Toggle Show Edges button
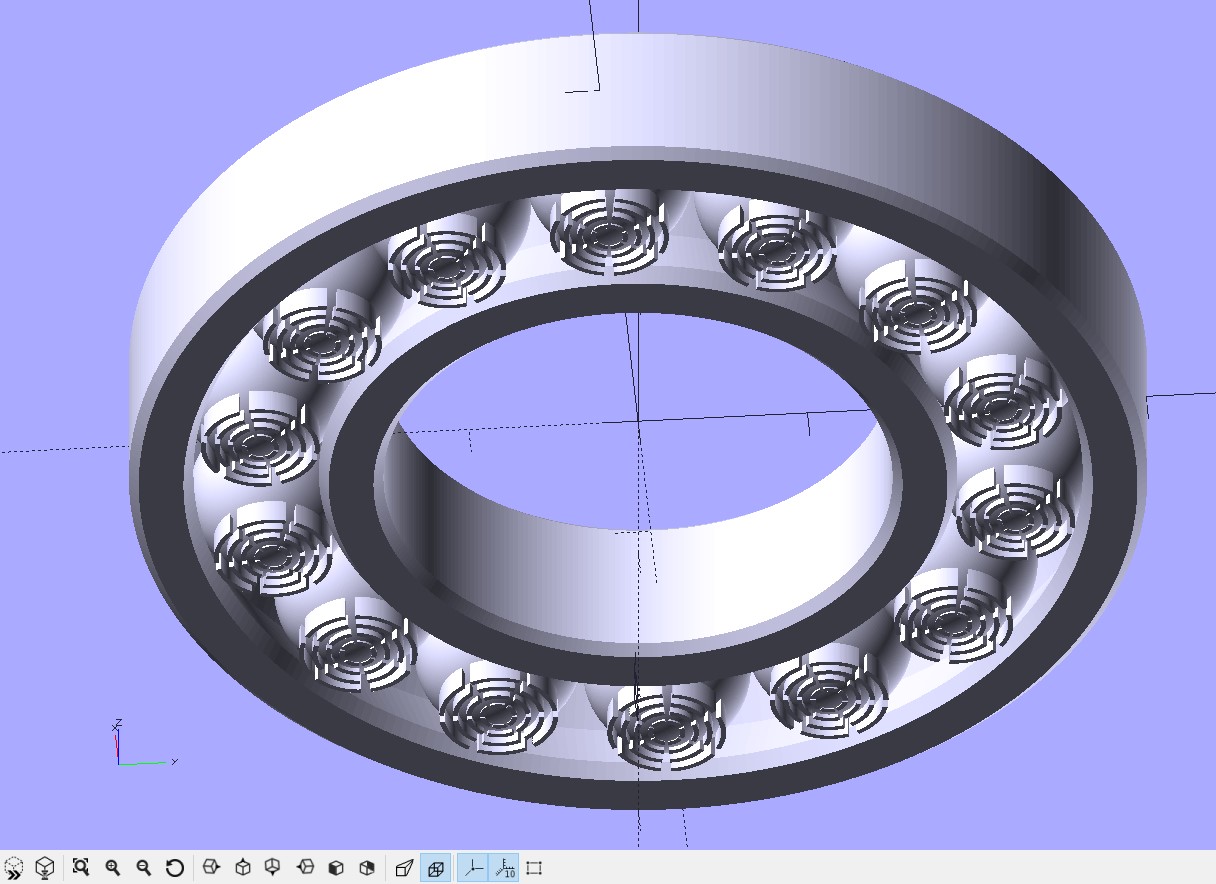The height and width of the screenshot is (884, 1216). click(x=534, y=867)
